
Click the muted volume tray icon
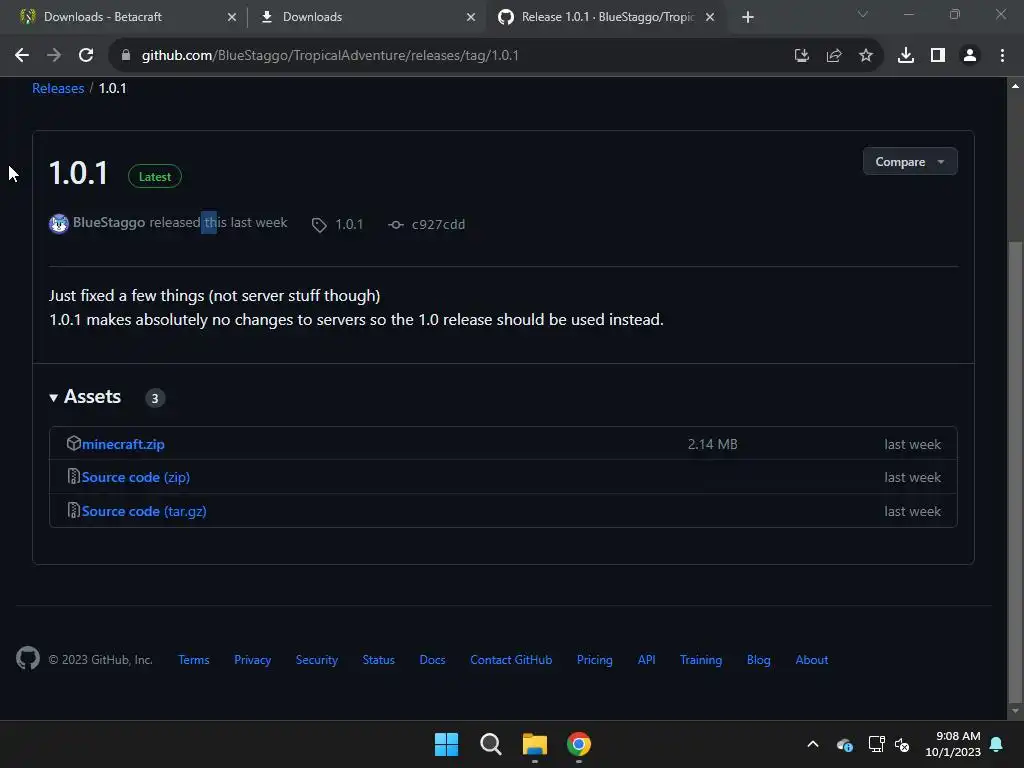(x=902, y=744)
